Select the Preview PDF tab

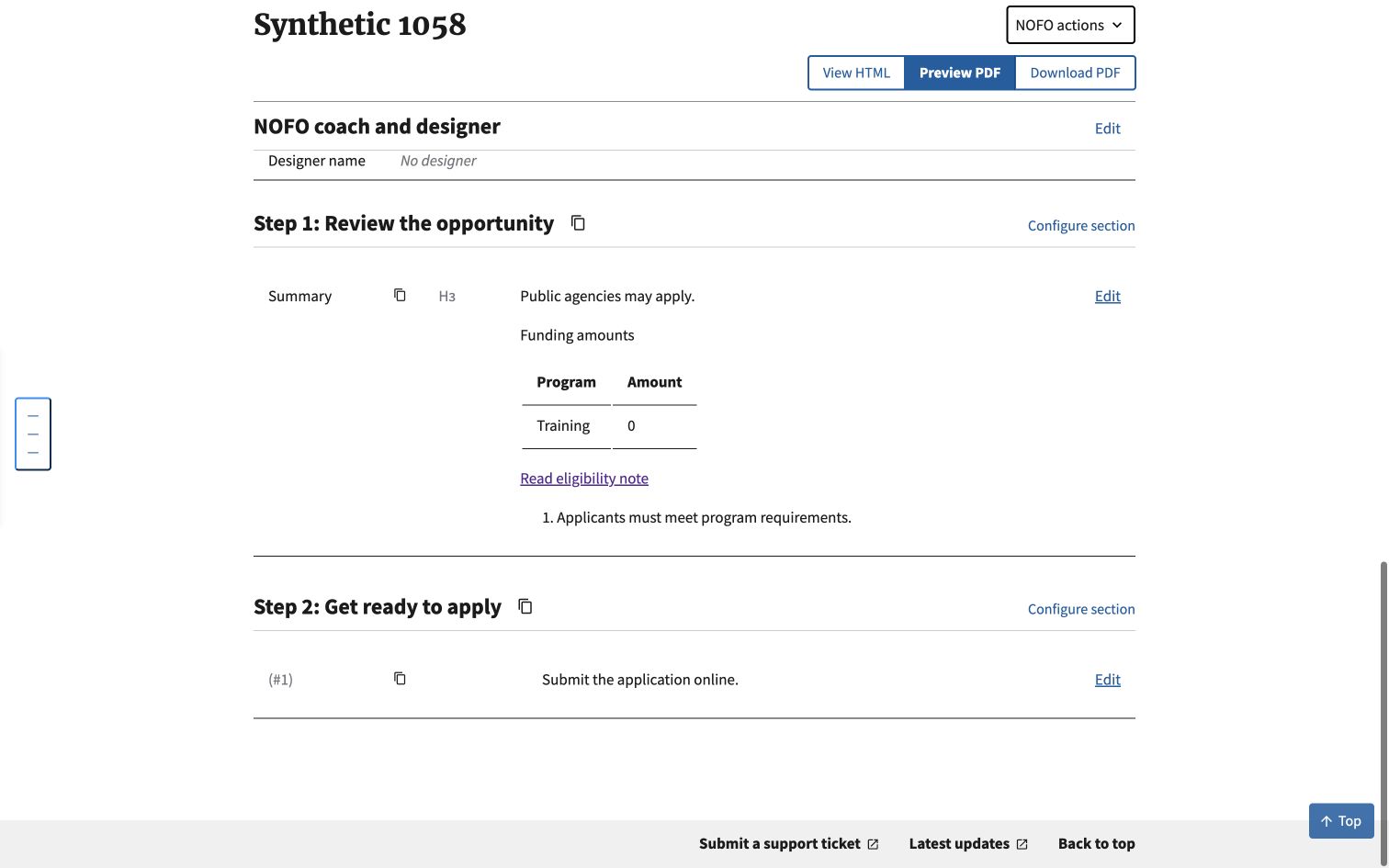point(960,73)
